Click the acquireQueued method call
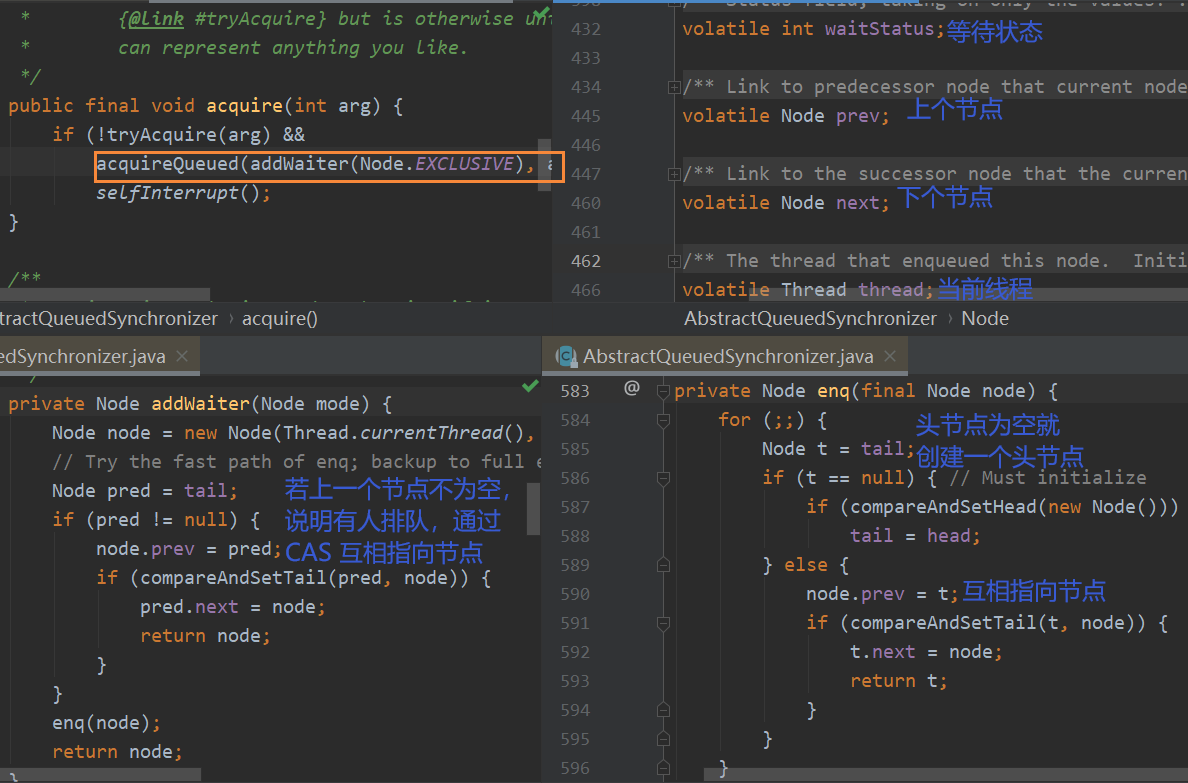 click(x=167, y=164)
